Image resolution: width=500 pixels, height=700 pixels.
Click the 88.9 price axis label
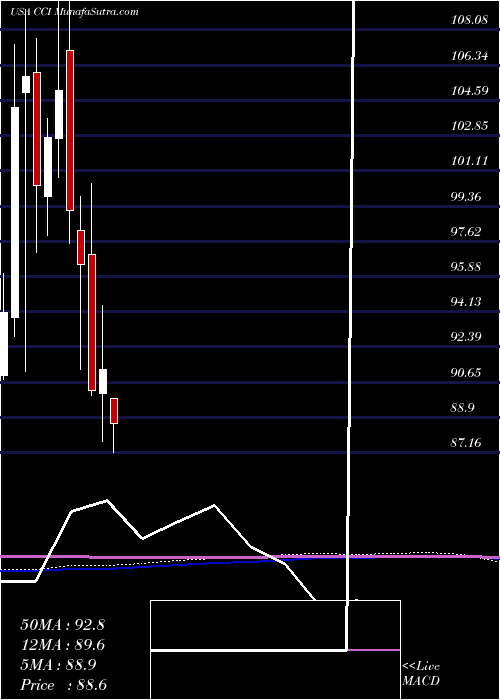click(462, 408)
